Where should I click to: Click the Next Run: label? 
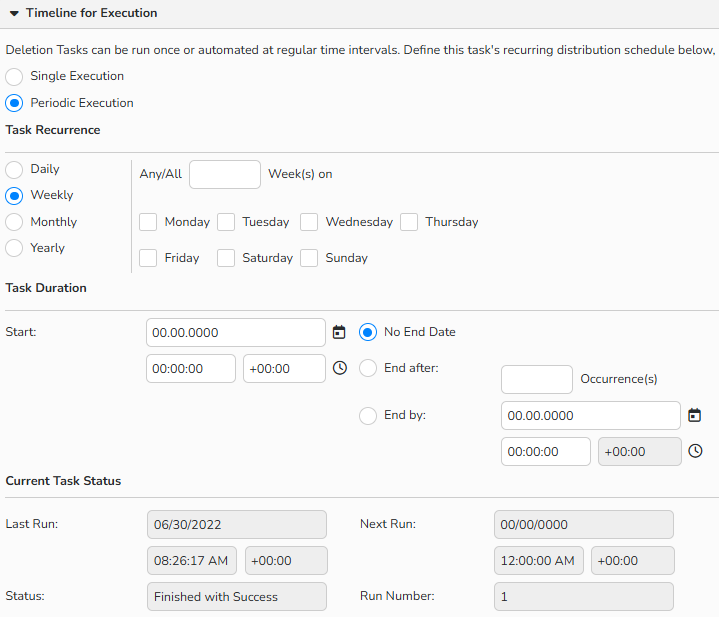click(388, 524)
